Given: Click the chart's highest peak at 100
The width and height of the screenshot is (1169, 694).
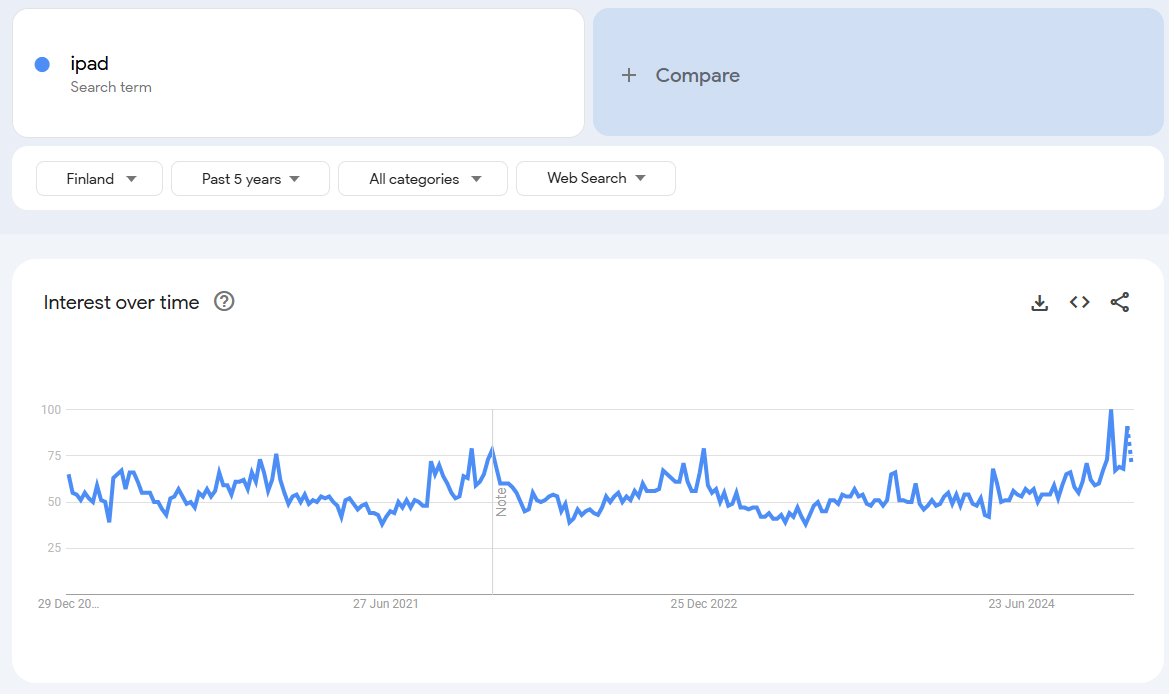Looking at the screenshot, I should click(x=1110, y=411).
